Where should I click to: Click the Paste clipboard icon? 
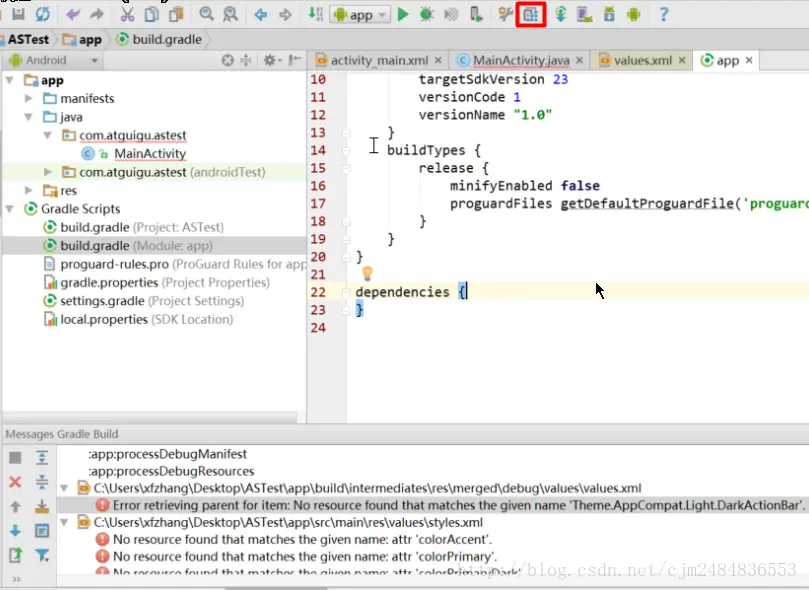176,14
